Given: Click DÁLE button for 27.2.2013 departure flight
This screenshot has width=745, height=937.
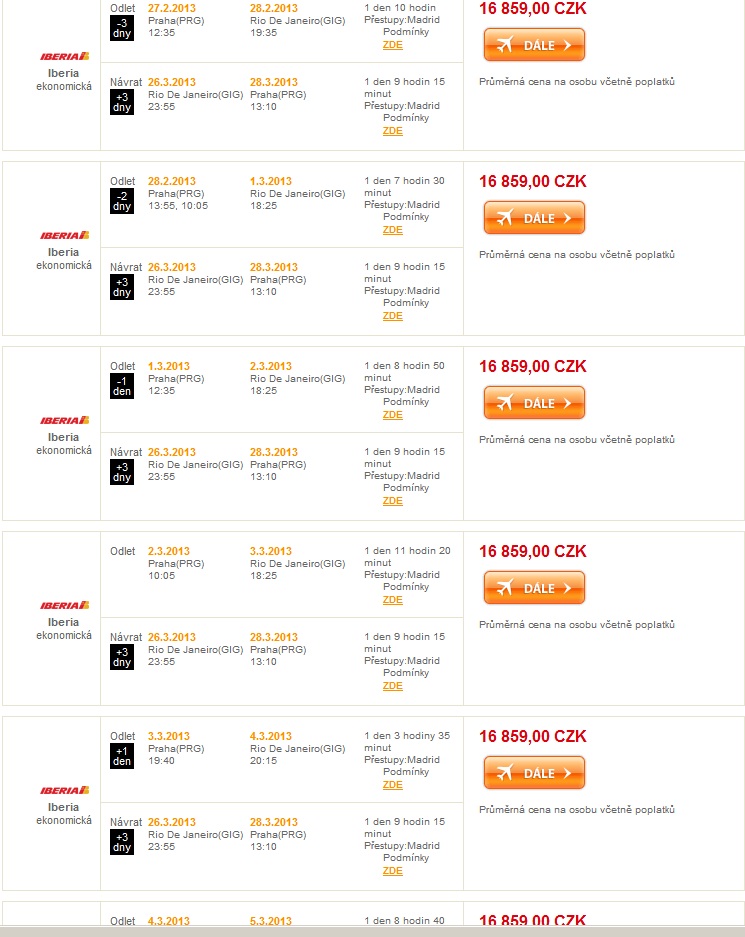Looking at the screenshot, I should pos(534,45).
